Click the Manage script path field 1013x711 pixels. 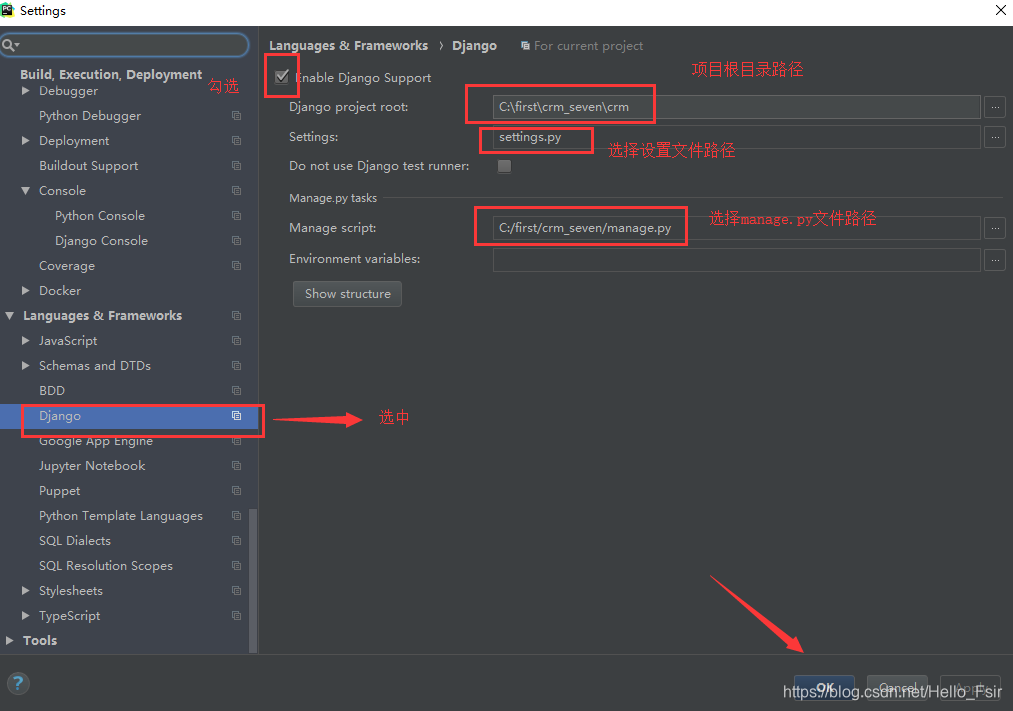(736, 228)
